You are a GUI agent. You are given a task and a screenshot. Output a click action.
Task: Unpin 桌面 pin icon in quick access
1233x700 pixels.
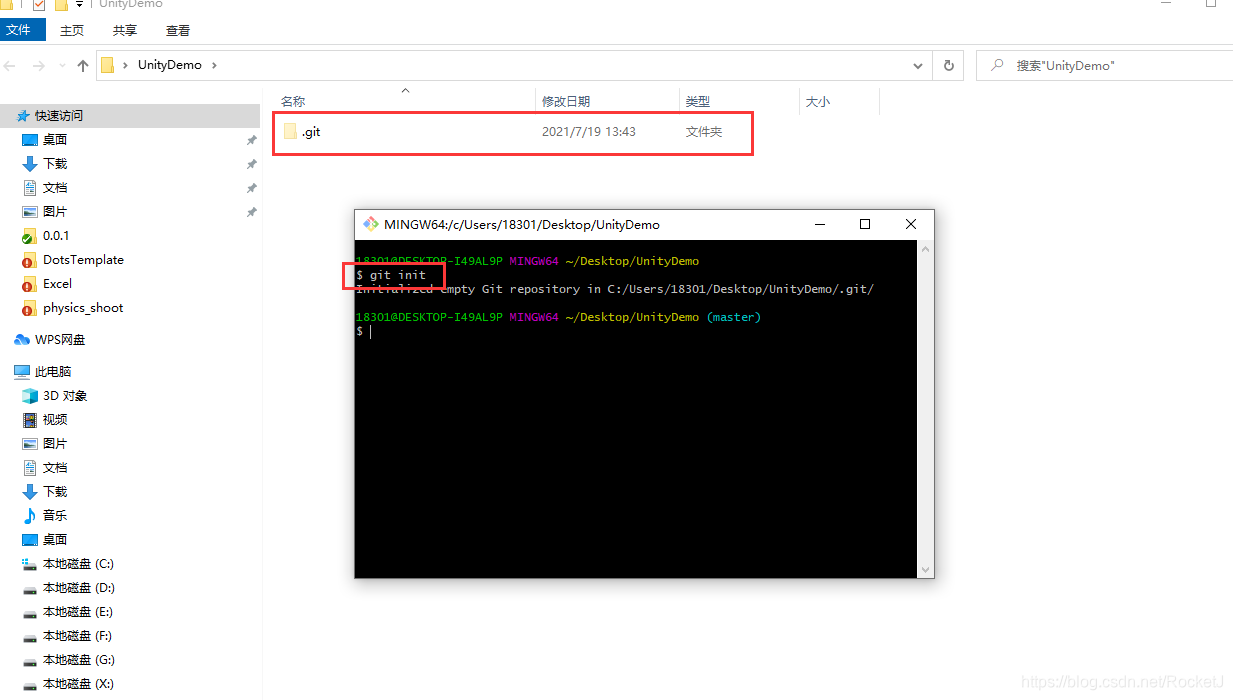coord(251,140)
